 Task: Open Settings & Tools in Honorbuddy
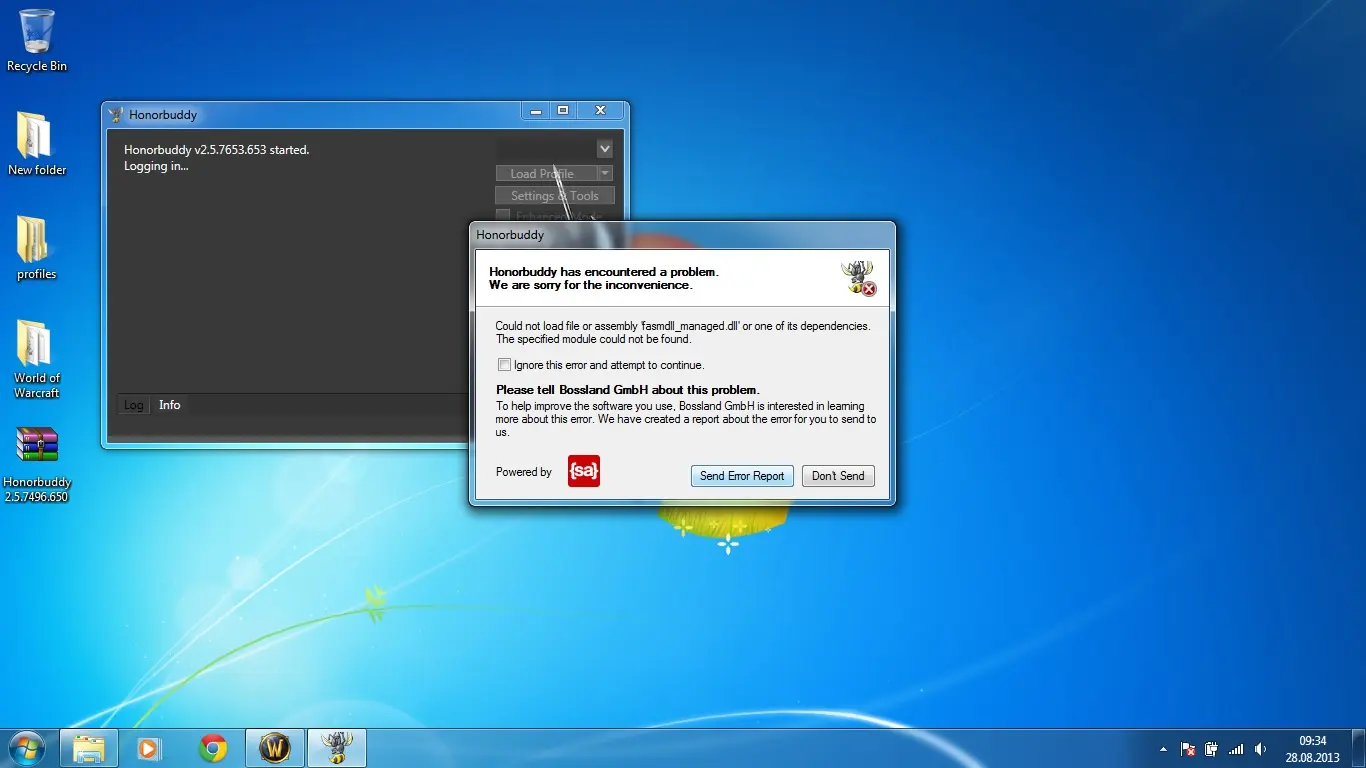555,196
